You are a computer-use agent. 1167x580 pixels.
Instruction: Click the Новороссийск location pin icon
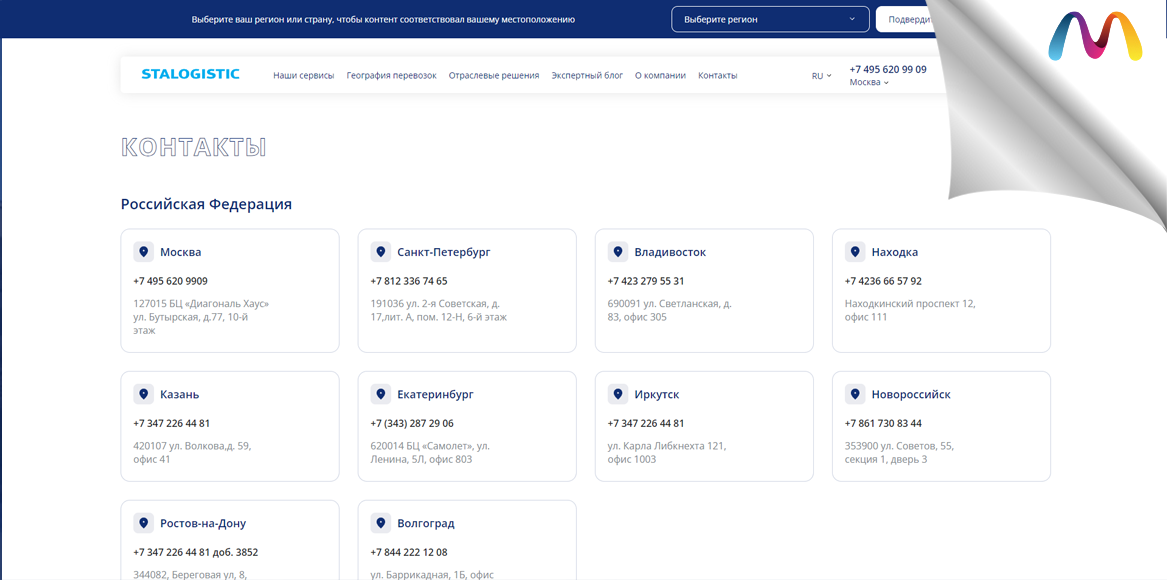tap(855, 395)
